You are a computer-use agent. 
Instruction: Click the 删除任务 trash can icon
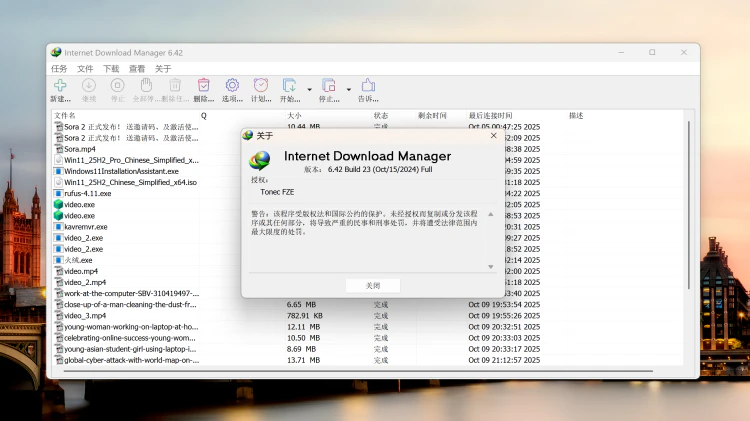point(175,87)
